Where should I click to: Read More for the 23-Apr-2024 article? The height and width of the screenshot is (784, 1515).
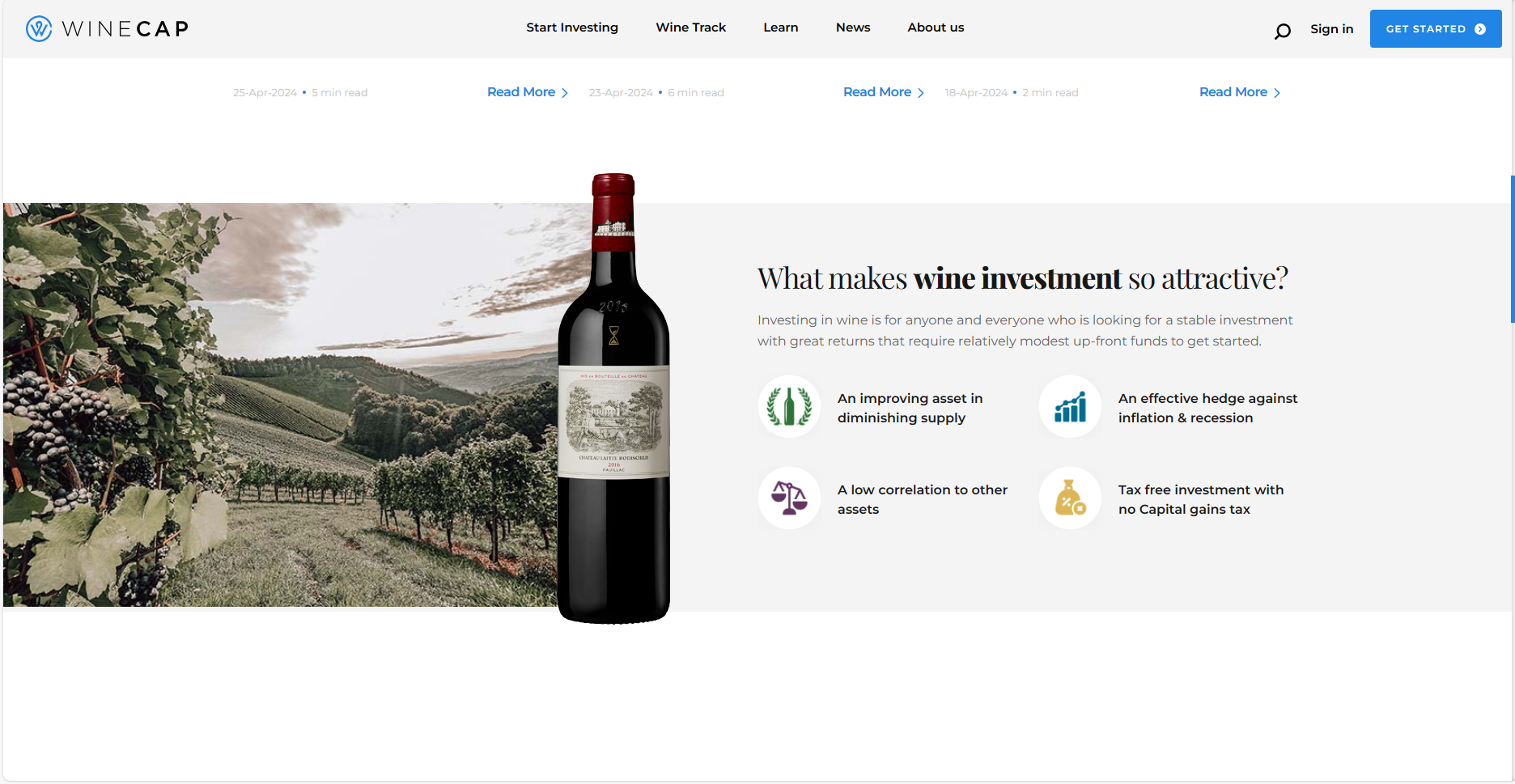(883, 92)
